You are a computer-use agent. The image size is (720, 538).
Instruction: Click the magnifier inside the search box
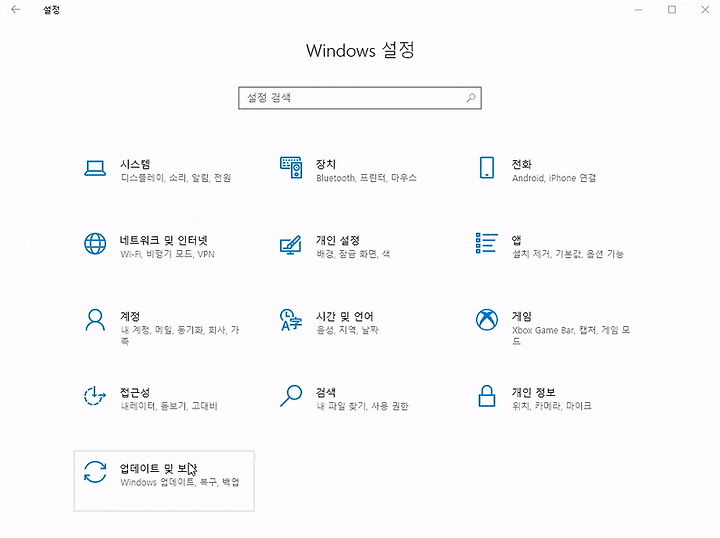(x=471, y=97)
